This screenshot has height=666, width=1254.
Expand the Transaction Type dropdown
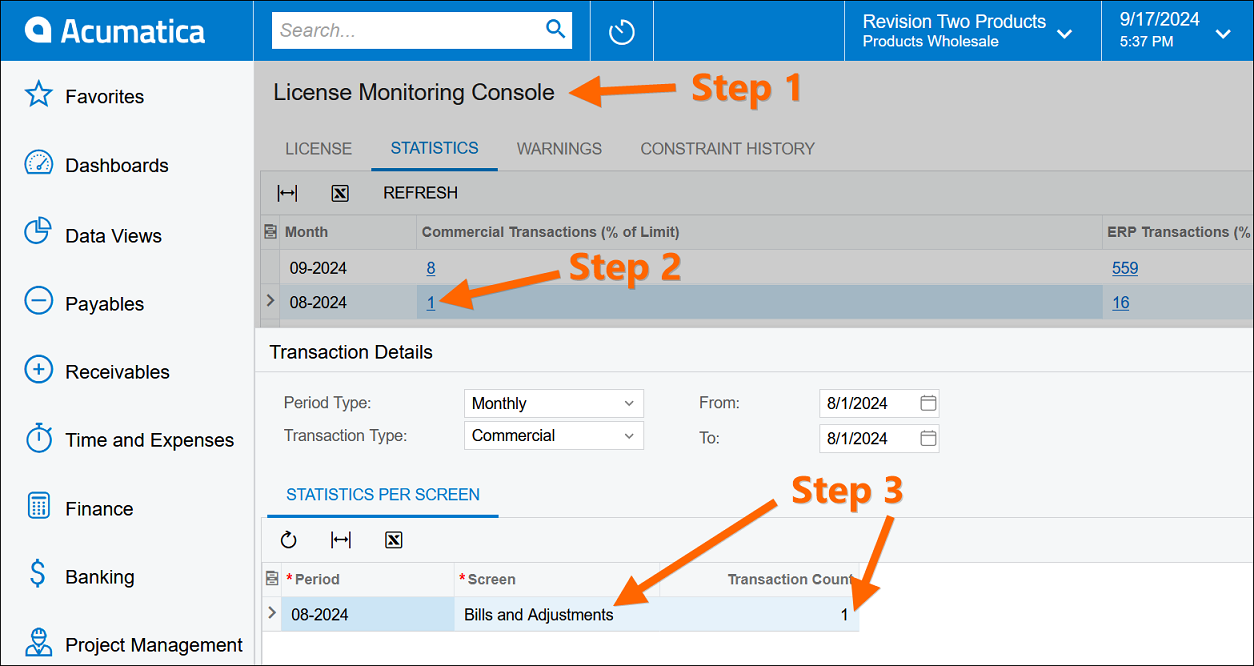629,436
